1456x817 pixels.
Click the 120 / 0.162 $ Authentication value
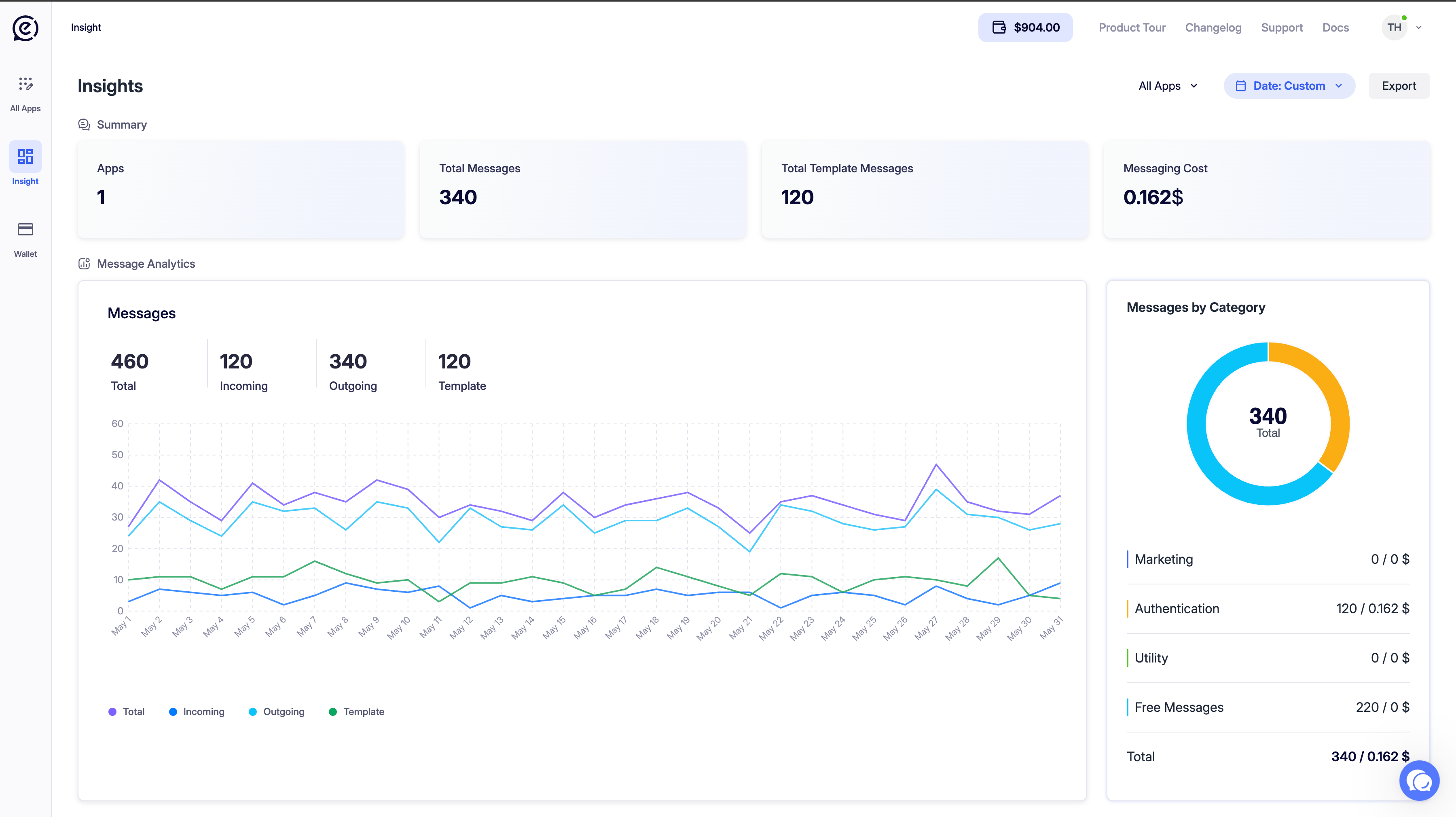pyautogui.click(x=1372, y=609)
